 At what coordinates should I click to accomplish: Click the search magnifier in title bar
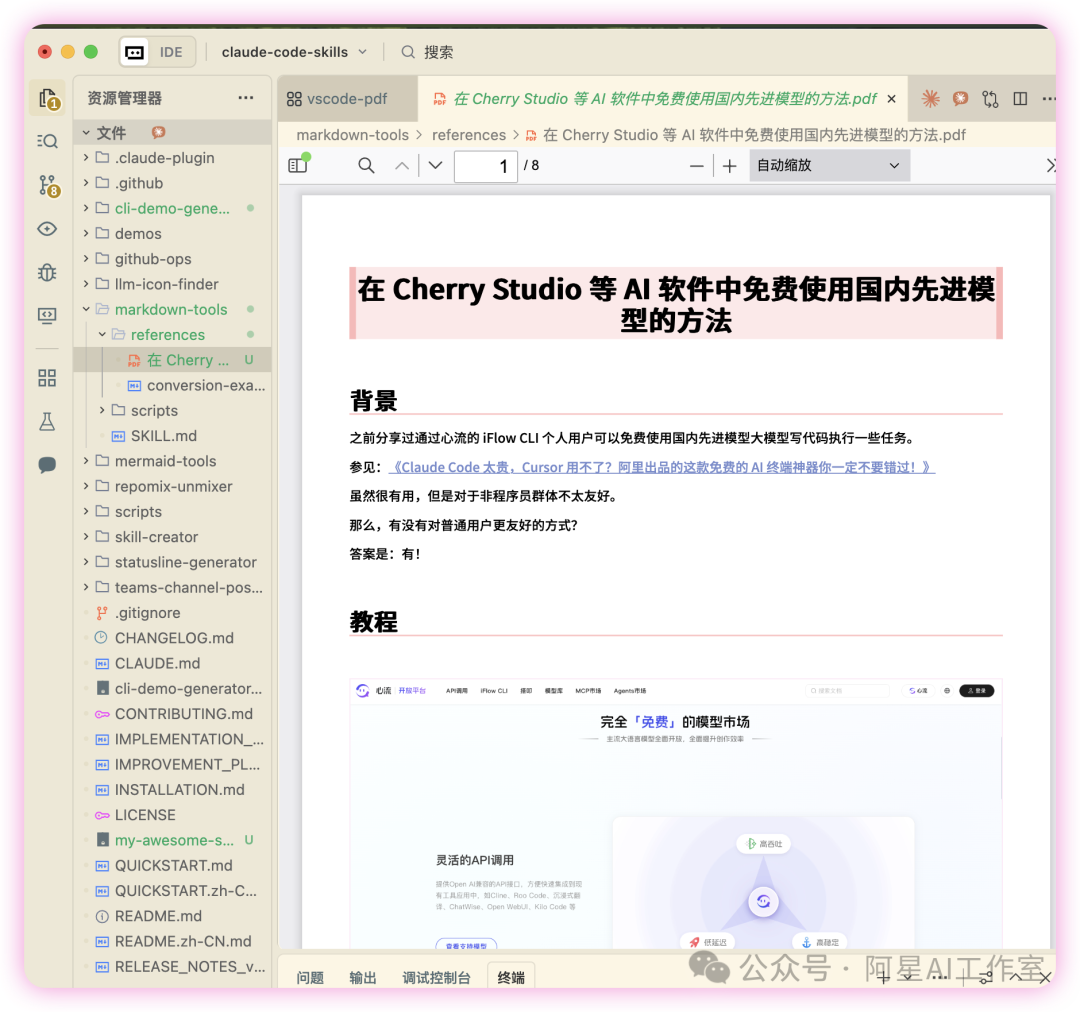pos(408,52)
